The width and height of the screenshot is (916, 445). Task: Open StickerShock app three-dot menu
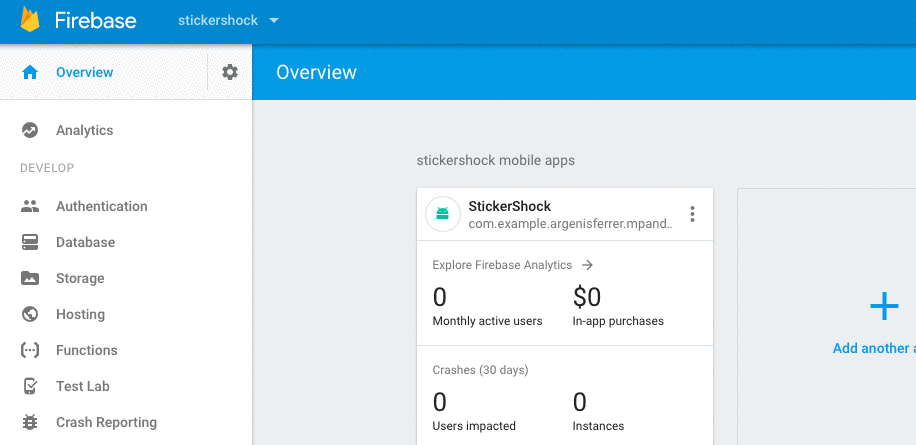pos(692,214)
